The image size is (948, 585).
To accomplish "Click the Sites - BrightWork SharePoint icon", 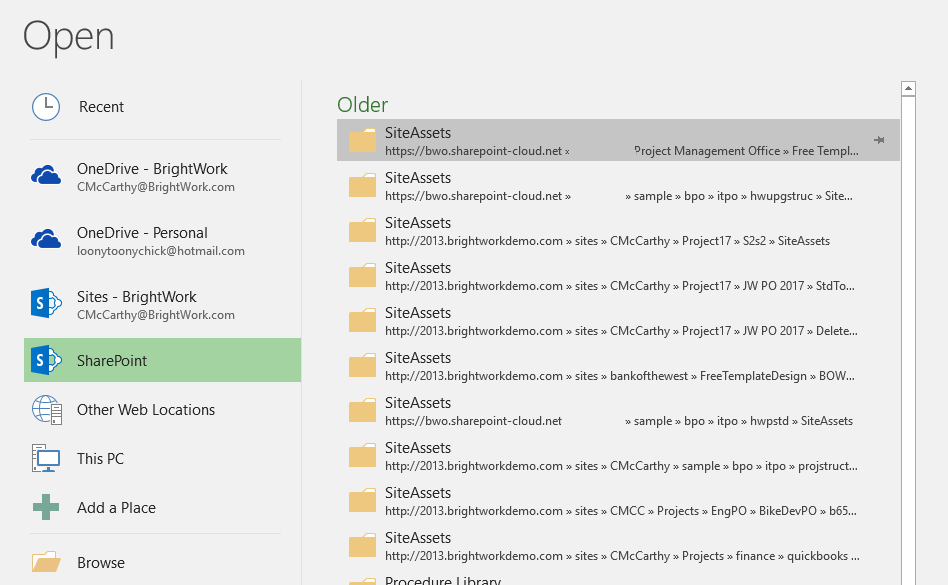I will pos(46,303).
